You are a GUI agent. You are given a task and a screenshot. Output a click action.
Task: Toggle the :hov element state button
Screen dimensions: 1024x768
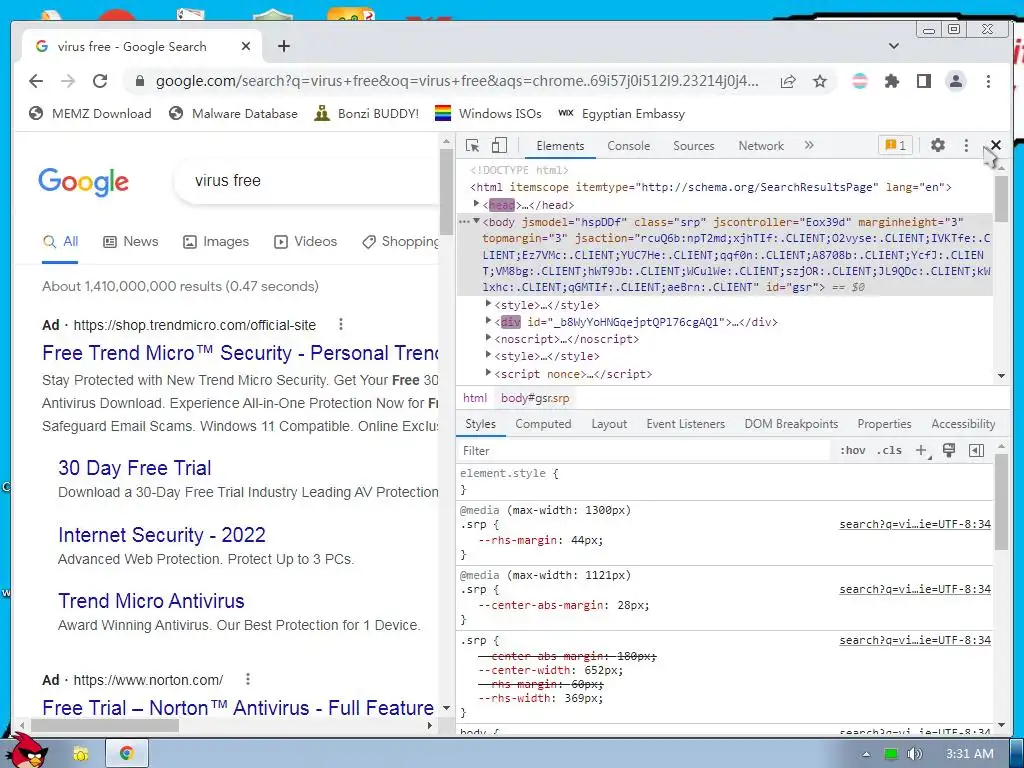[x=852, y=451]
